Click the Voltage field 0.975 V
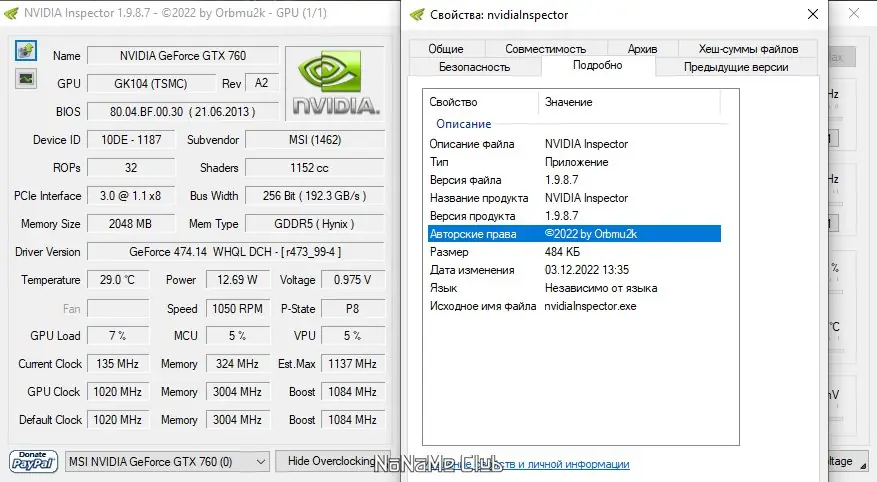Screen dimensions: 877x482 353,280
